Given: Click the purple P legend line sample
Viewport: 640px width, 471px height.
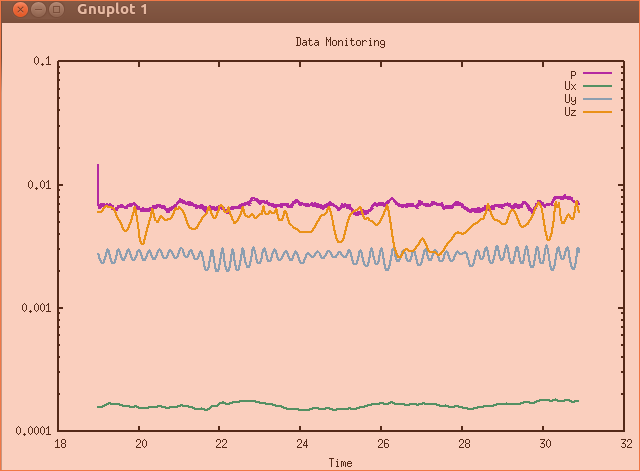Looking at the screenshot, I should tap(598, 73).
